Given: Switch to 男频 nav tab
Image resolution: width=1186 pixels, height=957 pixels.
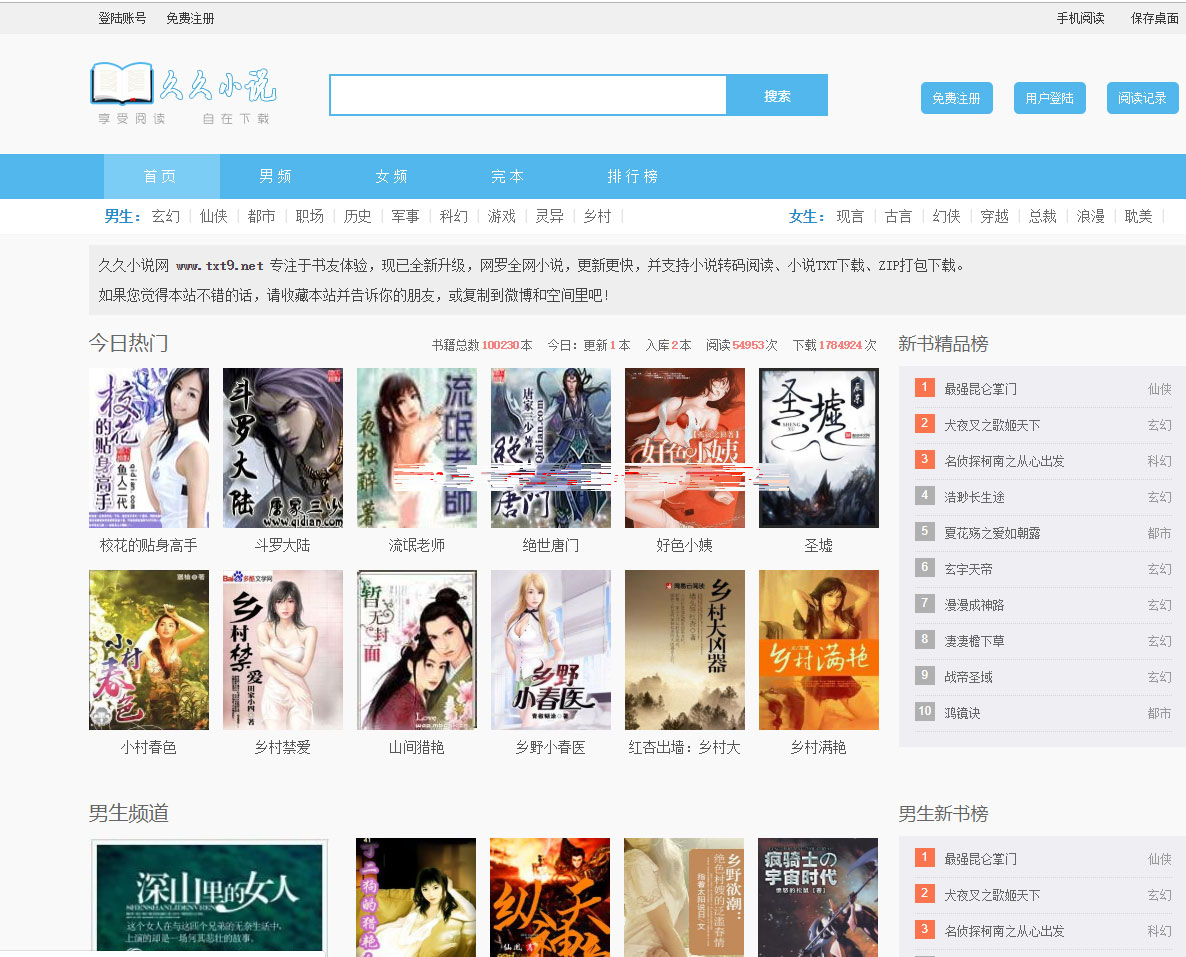Looking at the screenshot, I should pyautogui.click(x=275, y=176).
